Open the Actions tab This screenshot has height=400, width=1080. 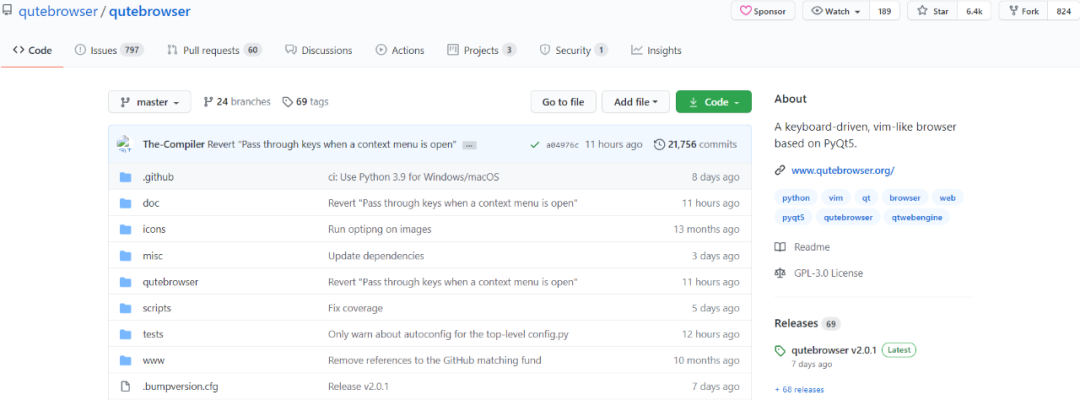click(x=399, y=50)
